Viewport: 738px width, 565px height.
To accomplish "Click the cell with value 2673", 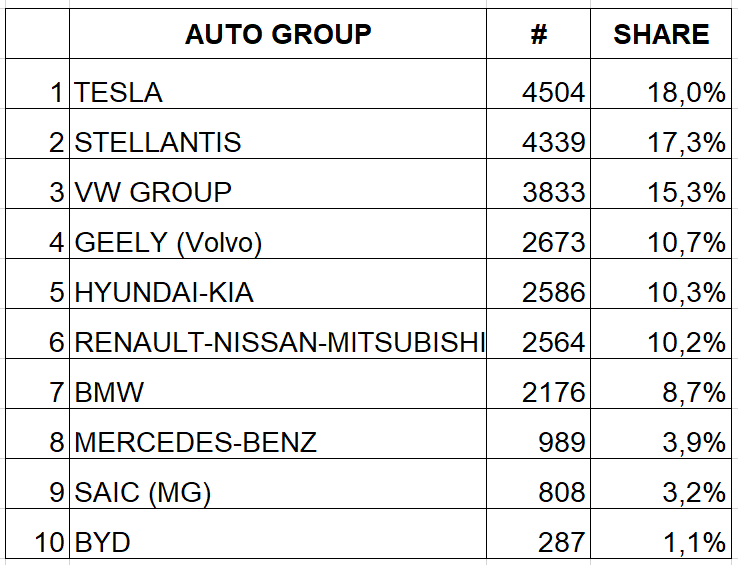I will pos(538,234).
